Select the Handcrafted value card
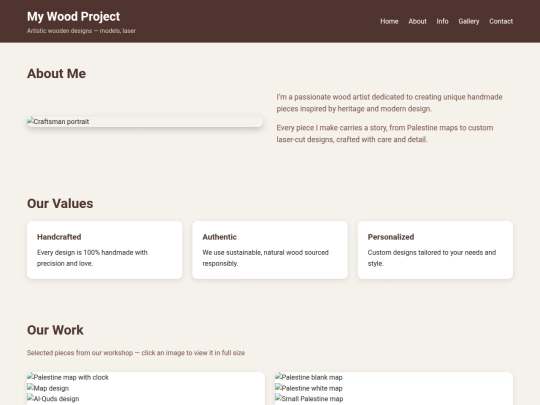Image resolution: width=540 pixels, height=405 pixels. tap(104, 250)
